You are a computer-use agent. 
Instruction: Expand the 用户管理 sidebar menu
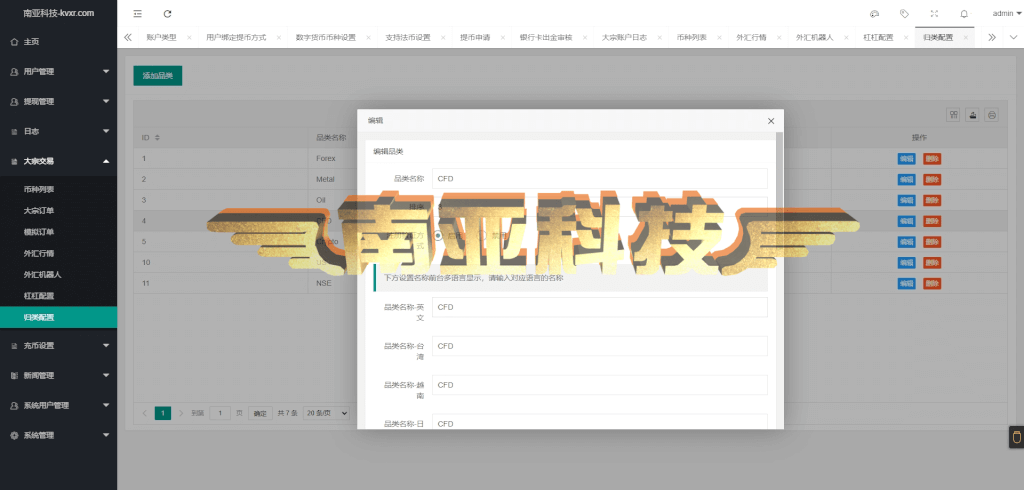click(x=58, y=72)
